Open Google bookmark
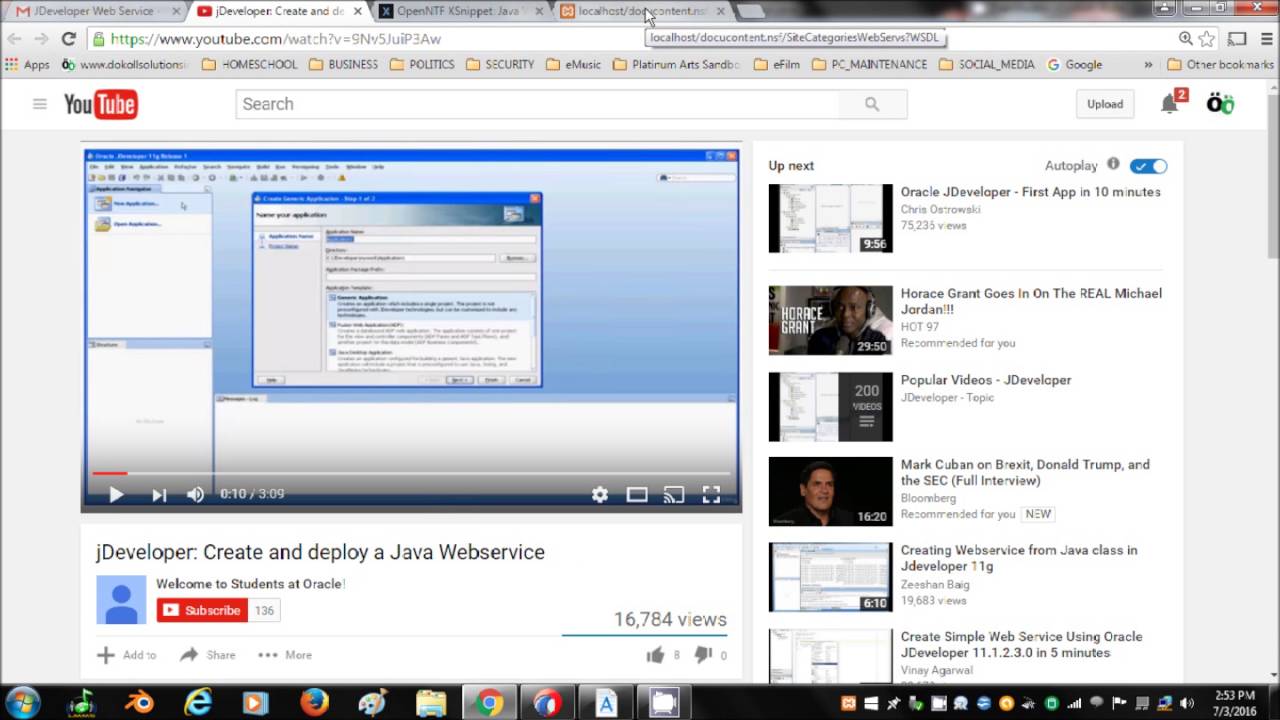This screenshot has width=1280, height=720. 1074,64
